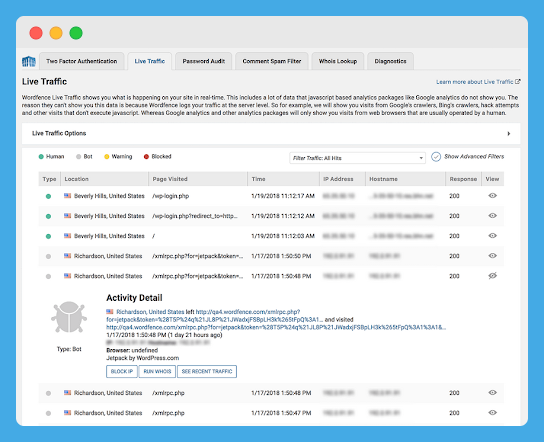The image size is (544, 442).
Task: Click the Time column header
Action: point(283,179)
